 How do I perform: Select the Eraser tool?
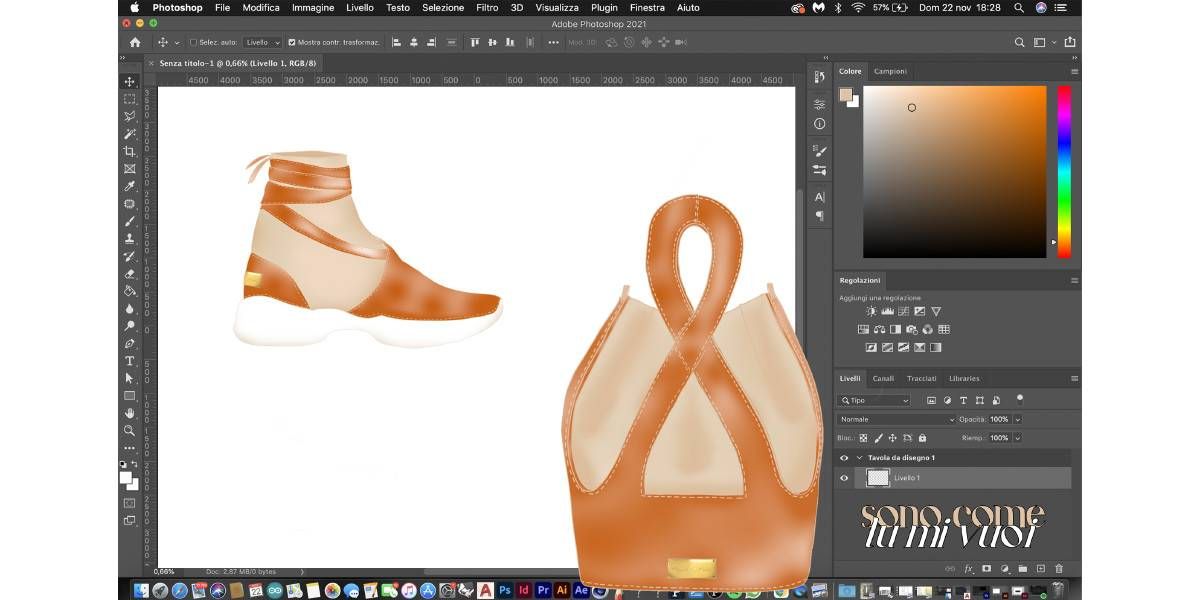(x=129, y=273)
